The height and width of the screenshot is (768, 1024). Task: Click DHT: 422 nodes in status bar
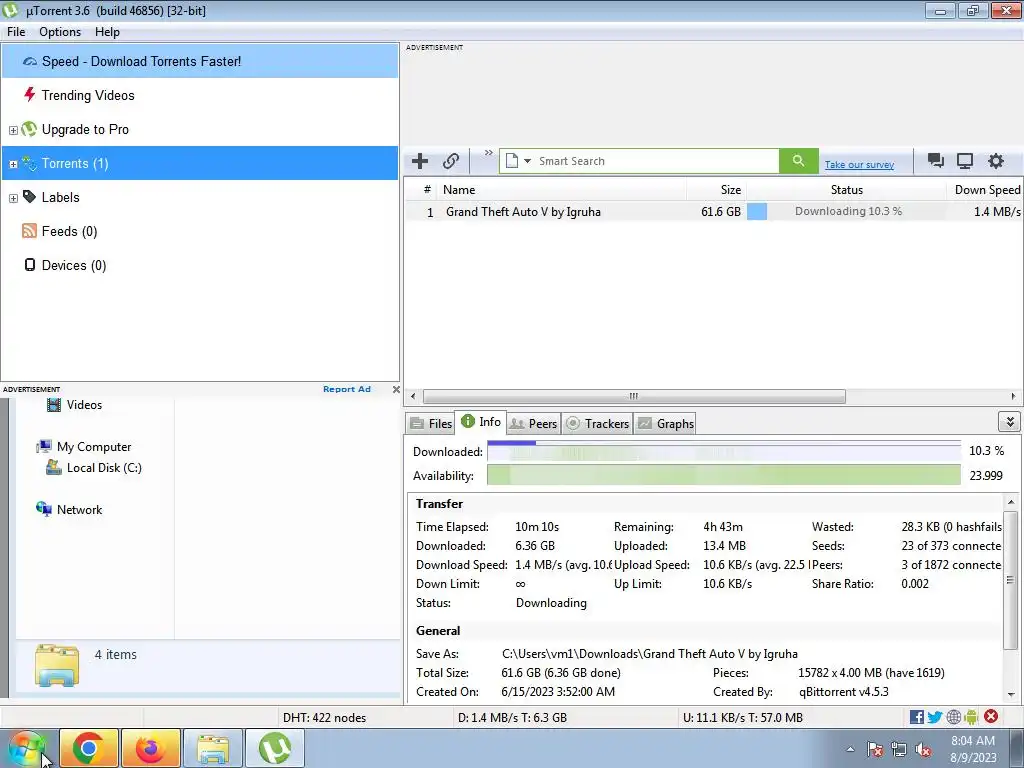tap(325, 718)
